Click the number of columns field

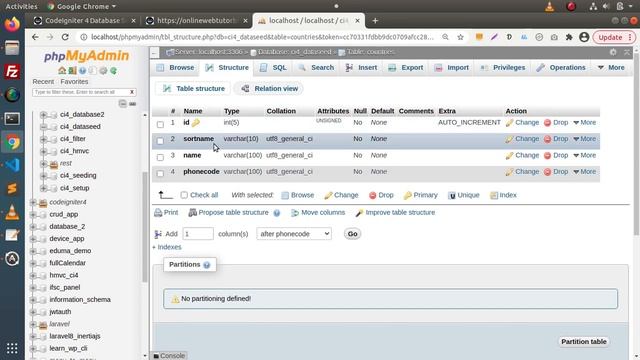198,234
